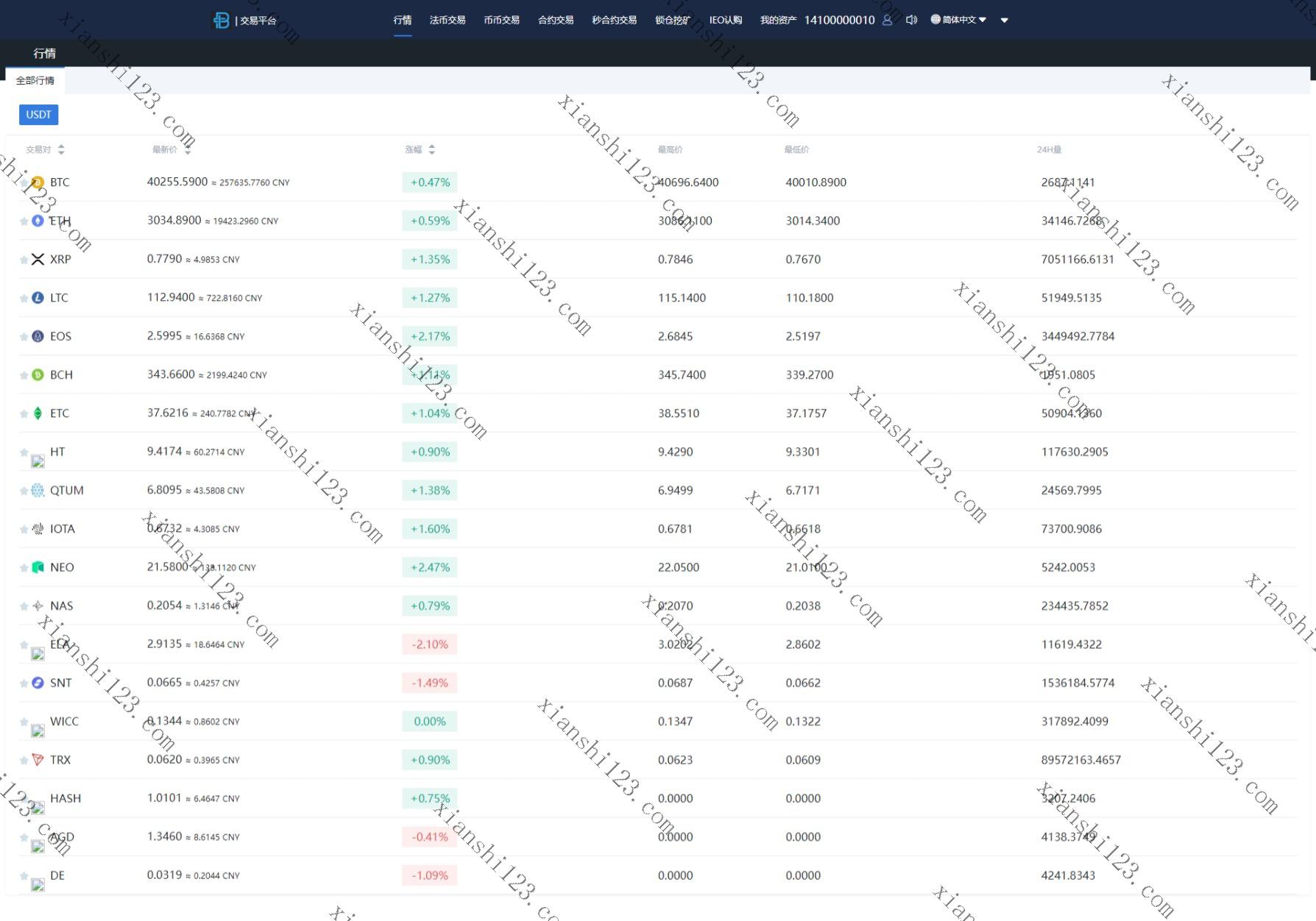The image size is (1316, 921).
Task: Click the LTC coin icon
Action: tap(38, 298)
